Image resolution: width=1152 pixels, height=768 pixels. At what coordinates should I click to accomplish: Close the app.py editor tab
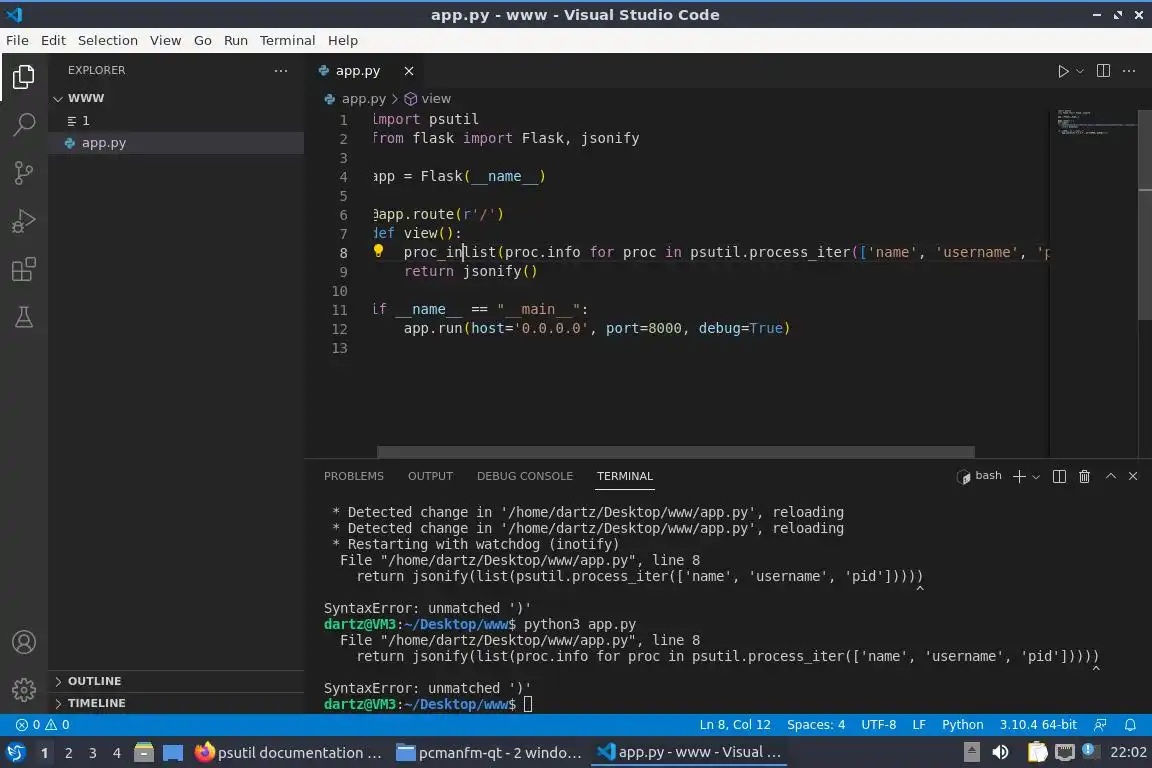[408, 71]
